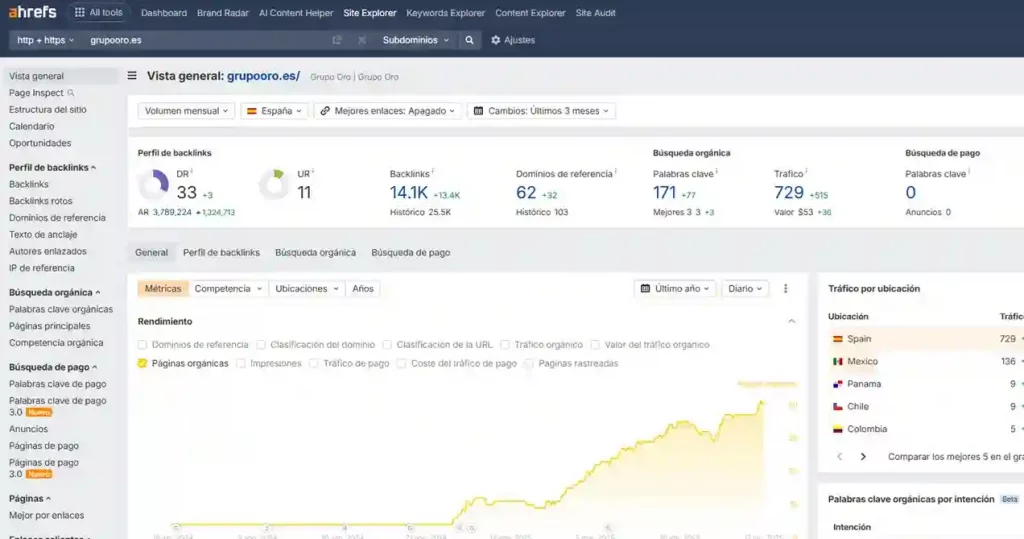
Task: Enable Valor del tráfico orgánico checkbox
Action: (595, 344)
